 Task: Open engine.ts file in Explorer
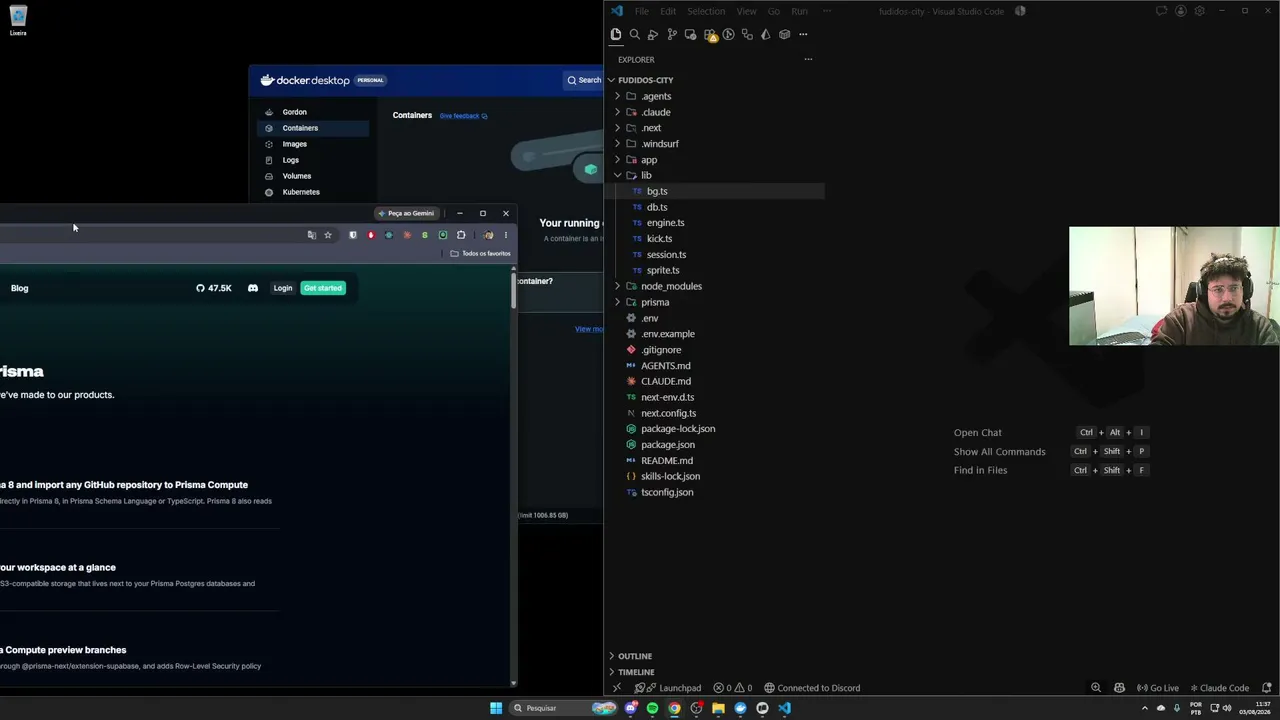coord(714,223)
